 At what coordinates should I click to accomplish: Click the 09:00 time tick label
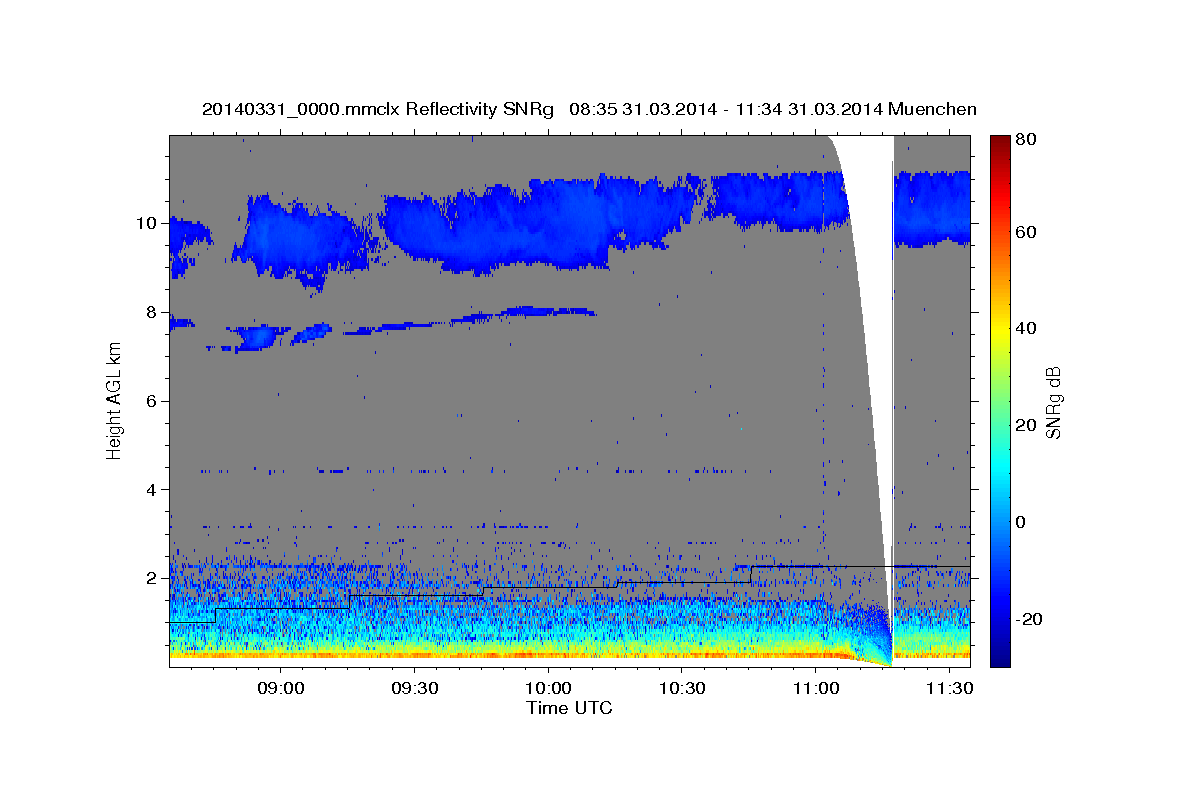pyautogui.click(x=281, y=689)
